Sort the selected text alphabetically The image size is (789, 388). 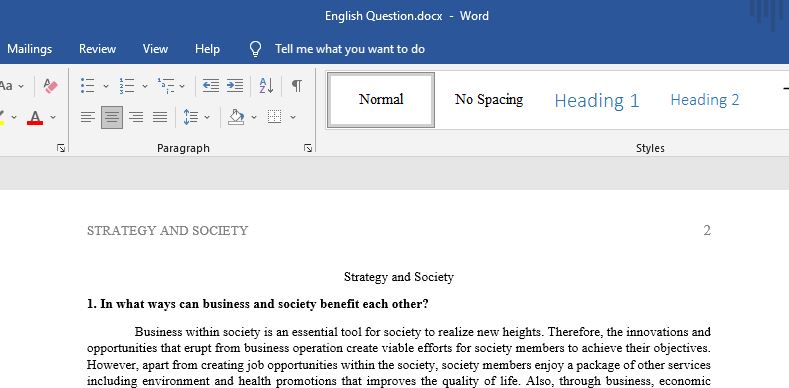click(266, 86)
